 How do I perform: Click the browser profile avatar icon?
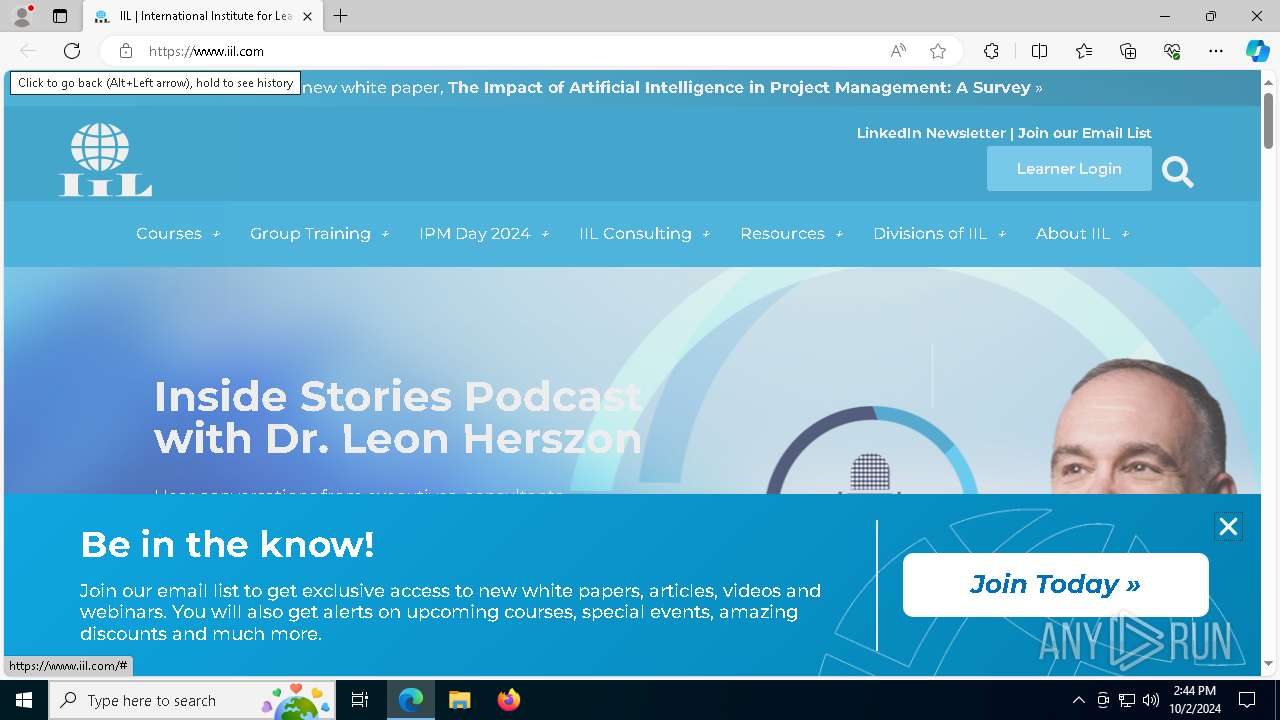coord(22,16)
